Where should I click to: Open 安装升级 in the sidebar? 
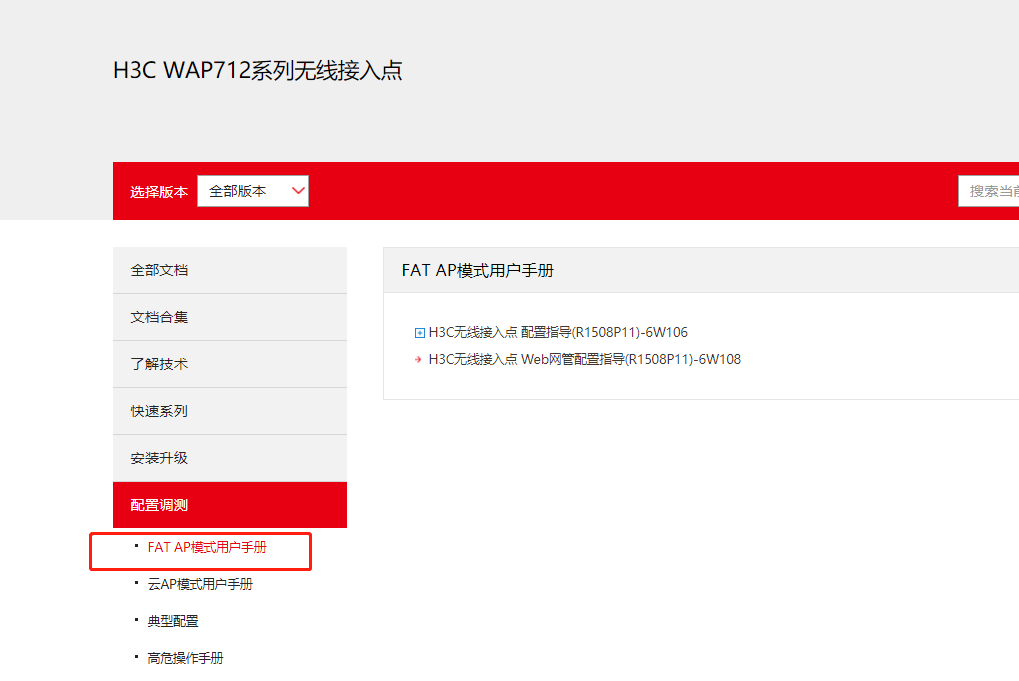point(230,458)
